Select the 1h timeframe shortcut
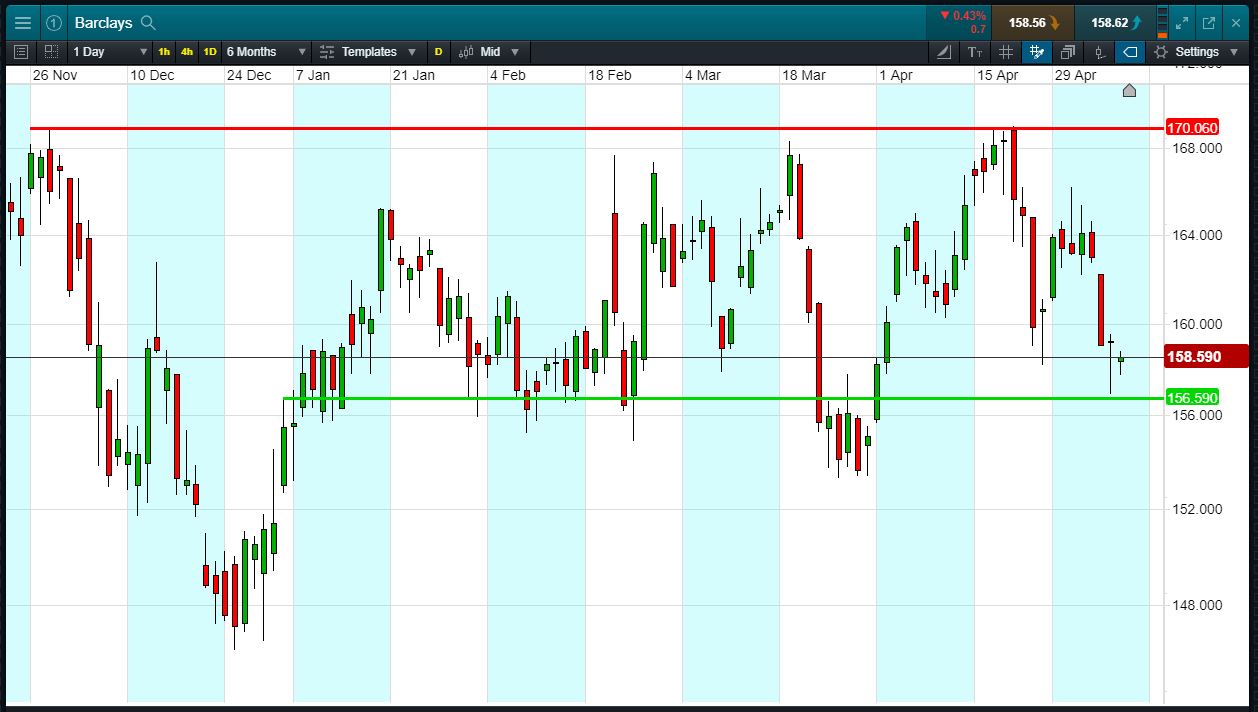This screenshot has height=712, width=1258. click(164, 52)
